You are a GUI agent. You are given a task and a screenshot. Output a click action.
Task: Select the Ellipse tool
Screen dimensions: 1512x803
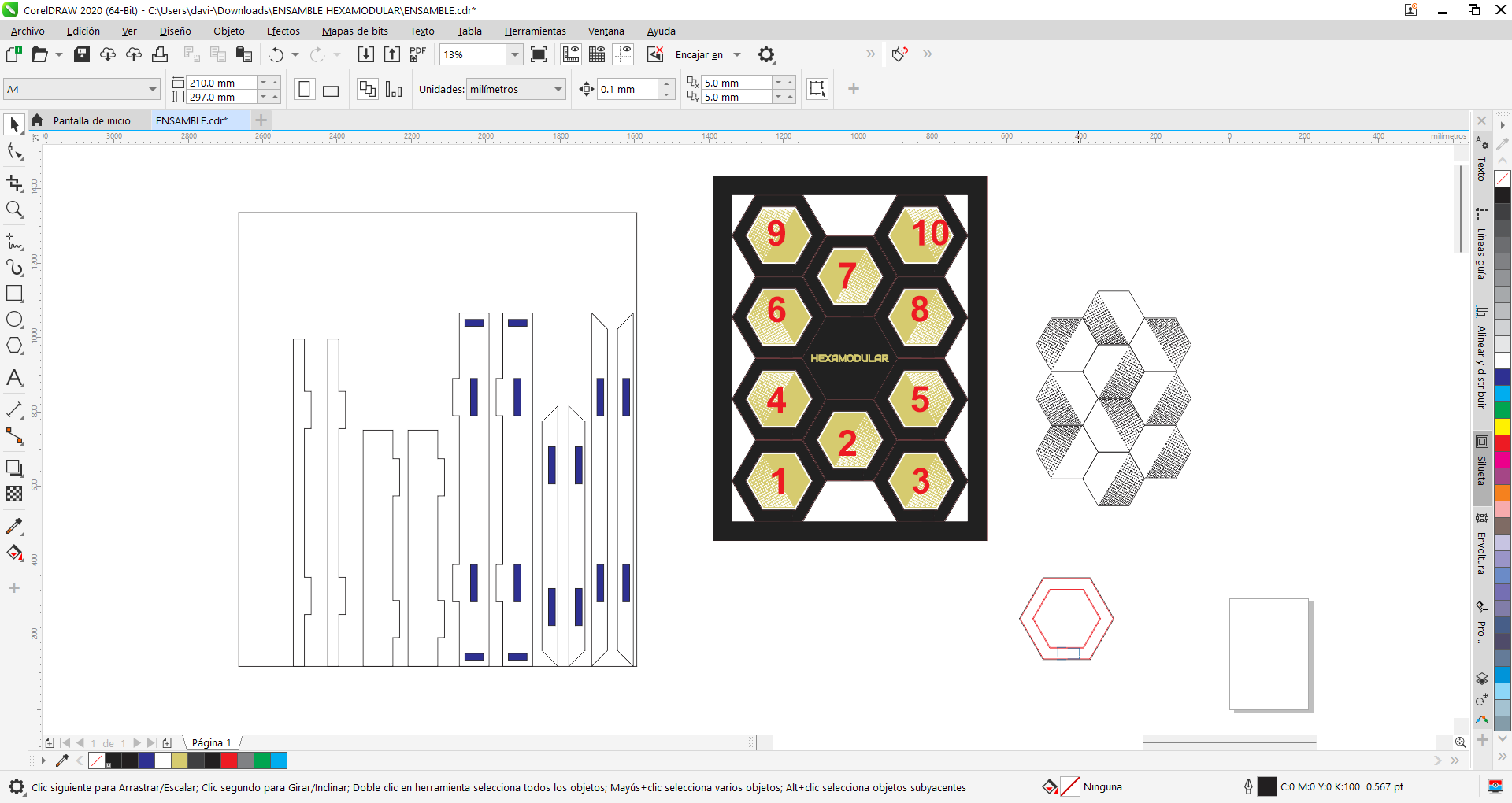[x=14, y=319]
